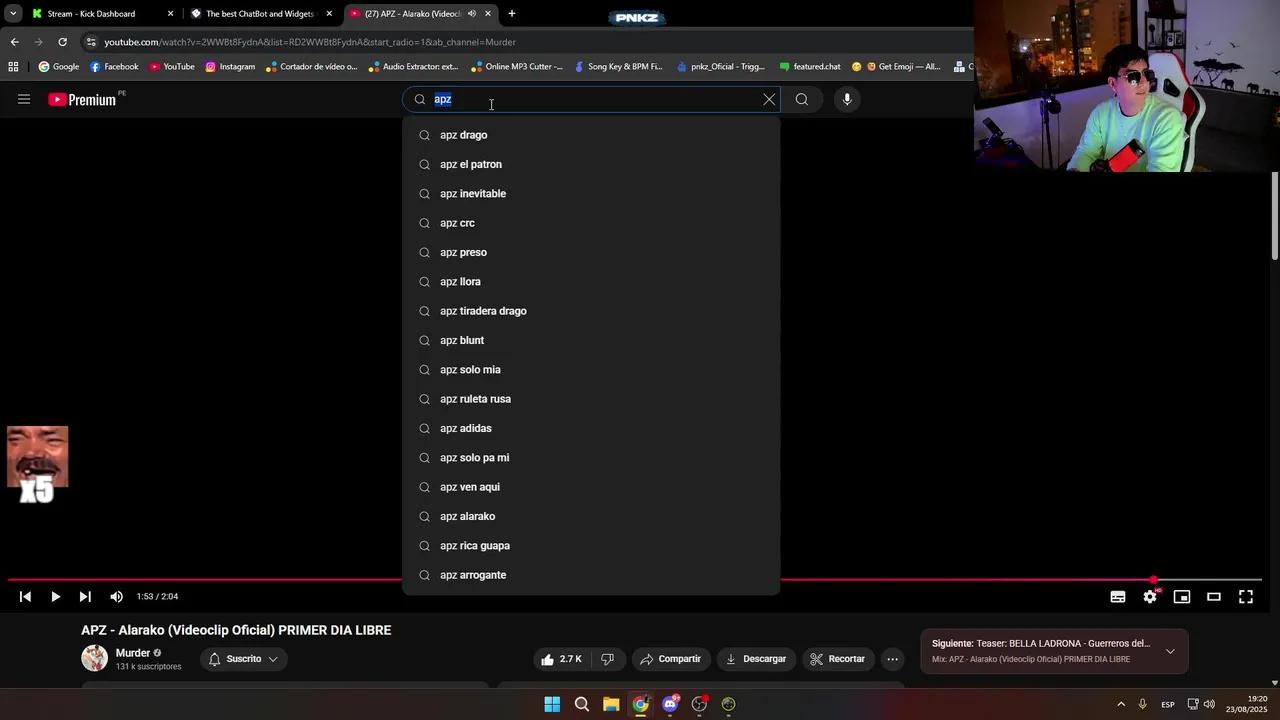Select 'apz solo mia' suggestion
This screenshot has width=1280, height=720.
click(591, 370)
